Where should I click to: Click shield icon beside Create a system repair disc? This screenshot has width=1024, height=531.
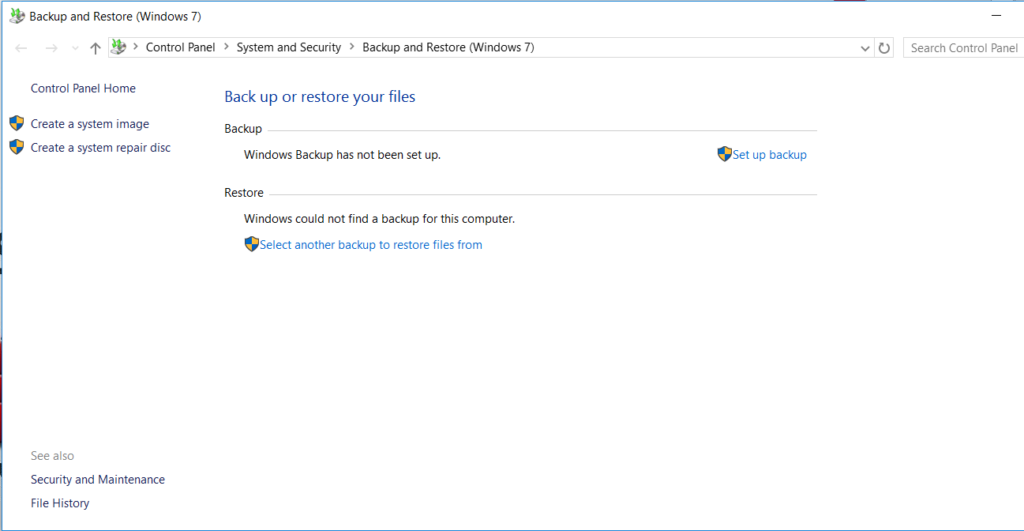pos(17,147)
